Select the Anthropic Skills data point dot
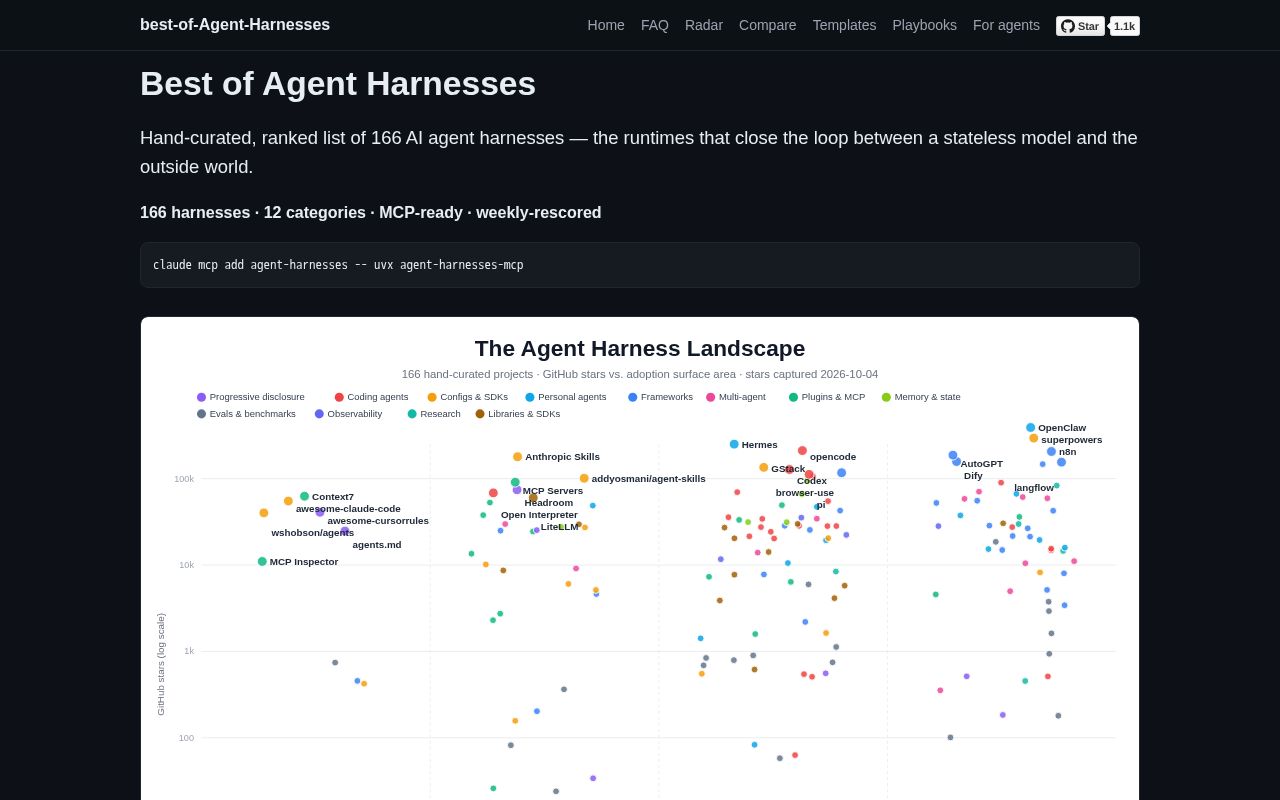 click(x=517, y=457)
